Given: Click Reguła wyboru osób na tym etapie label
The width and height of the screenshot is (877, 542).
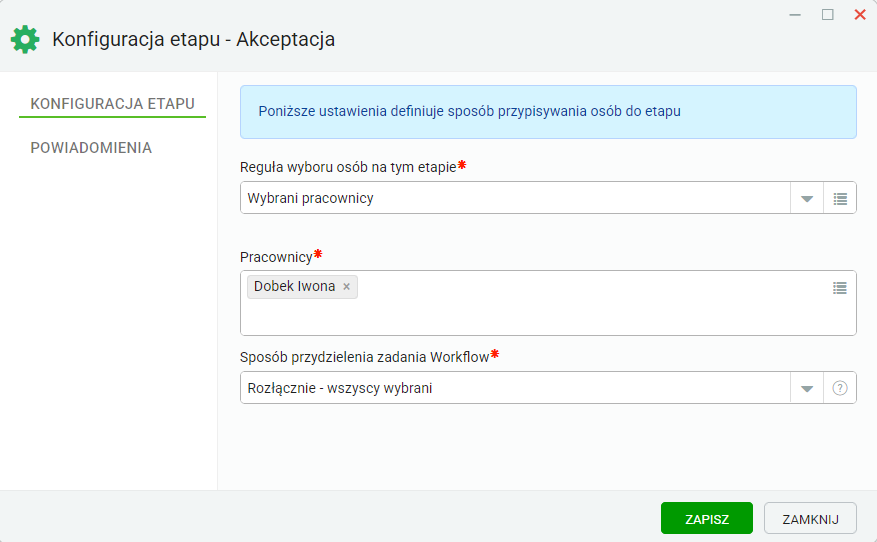Looking at the screenshot, I should tap(348, 167).
